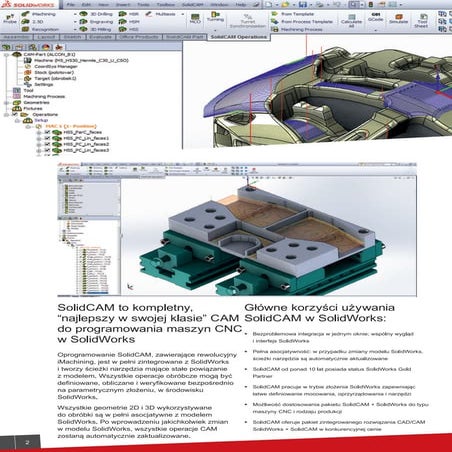The width and height of the screenshot is (452, 452).
Task: Open the Edit menu
Action: point(86,5)
